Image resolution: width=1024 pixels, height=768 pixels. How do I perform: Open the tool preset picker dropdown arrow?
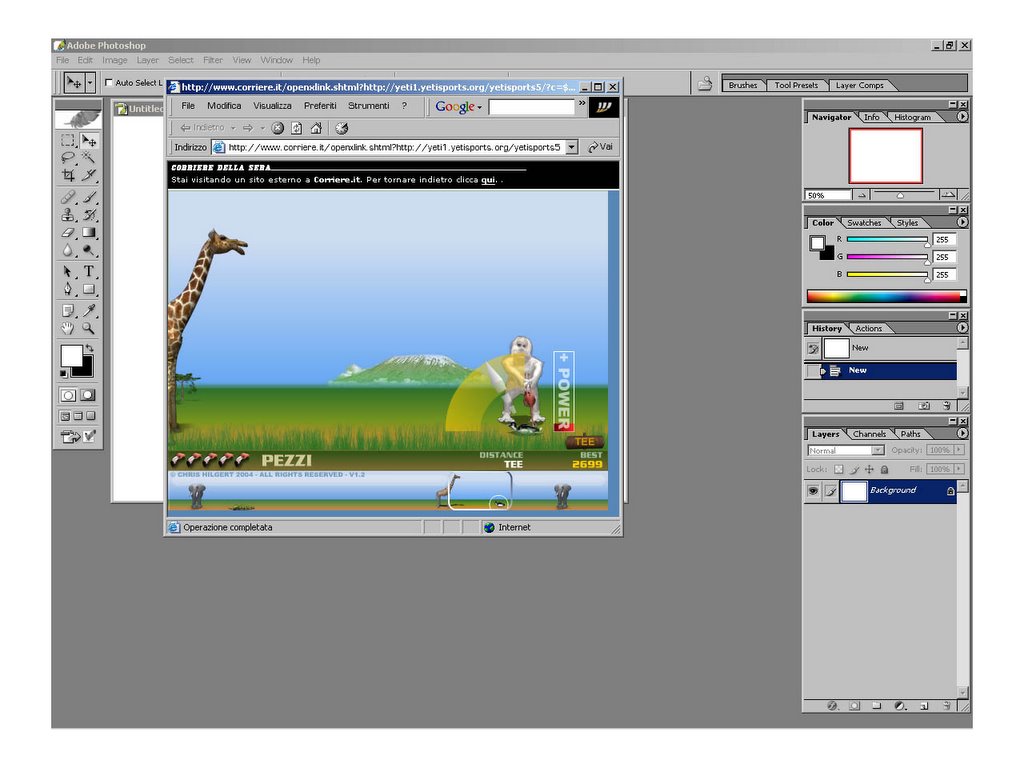(x=90, y=83)
